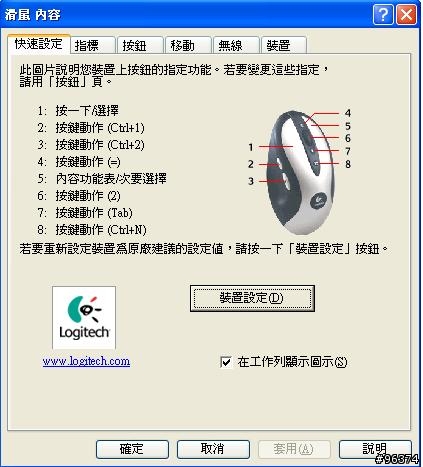Toggle 在工作列顯示圖示 checkbox
Image resolution: width=423 pixels, height=467 pixels.
pos(226,362)
